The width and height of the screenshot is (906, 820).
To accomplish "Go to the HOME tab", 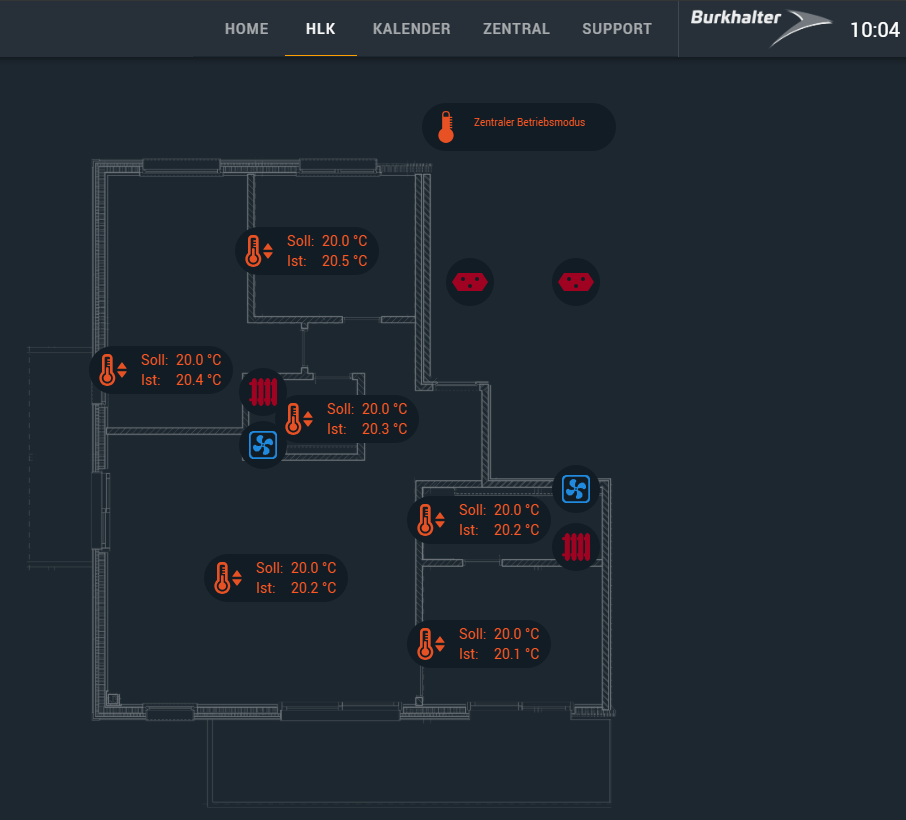I will pos(246,29).
